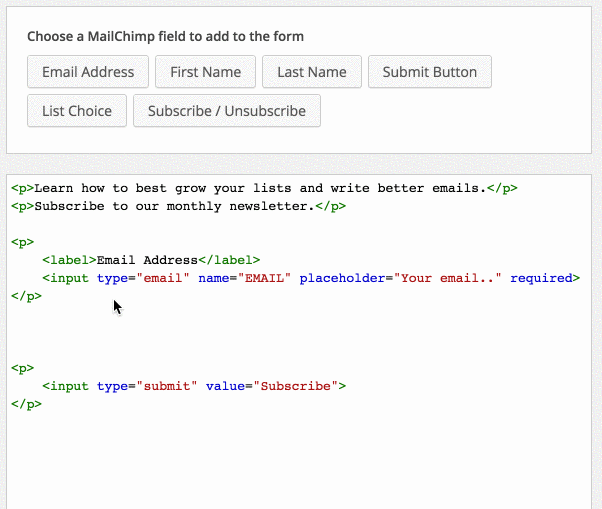Add the Email Address field

88,72
